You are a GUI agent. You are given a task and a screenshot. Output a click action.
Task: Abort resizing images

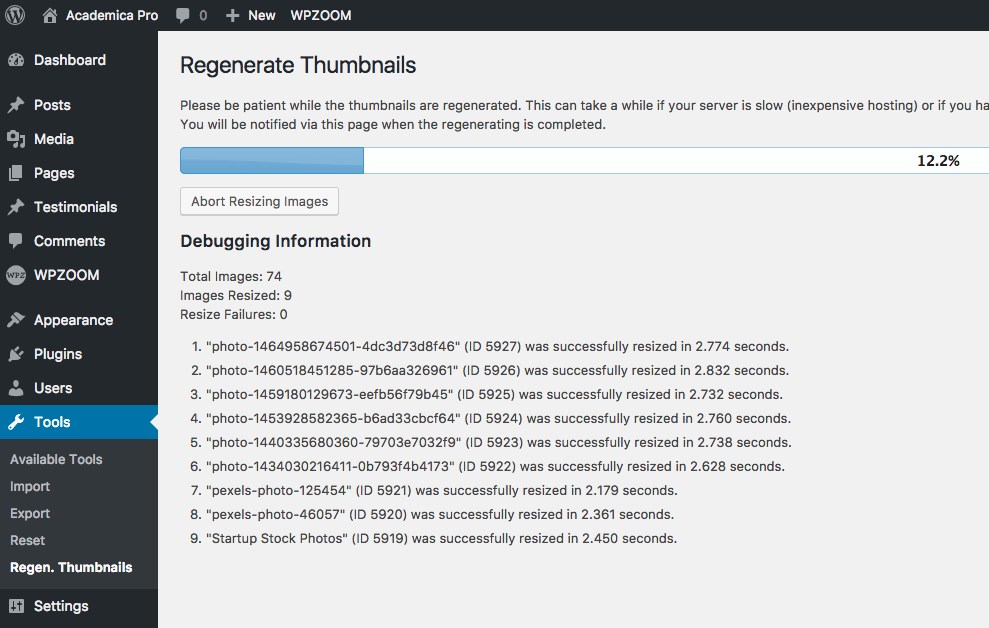click(x=259, y=201)
